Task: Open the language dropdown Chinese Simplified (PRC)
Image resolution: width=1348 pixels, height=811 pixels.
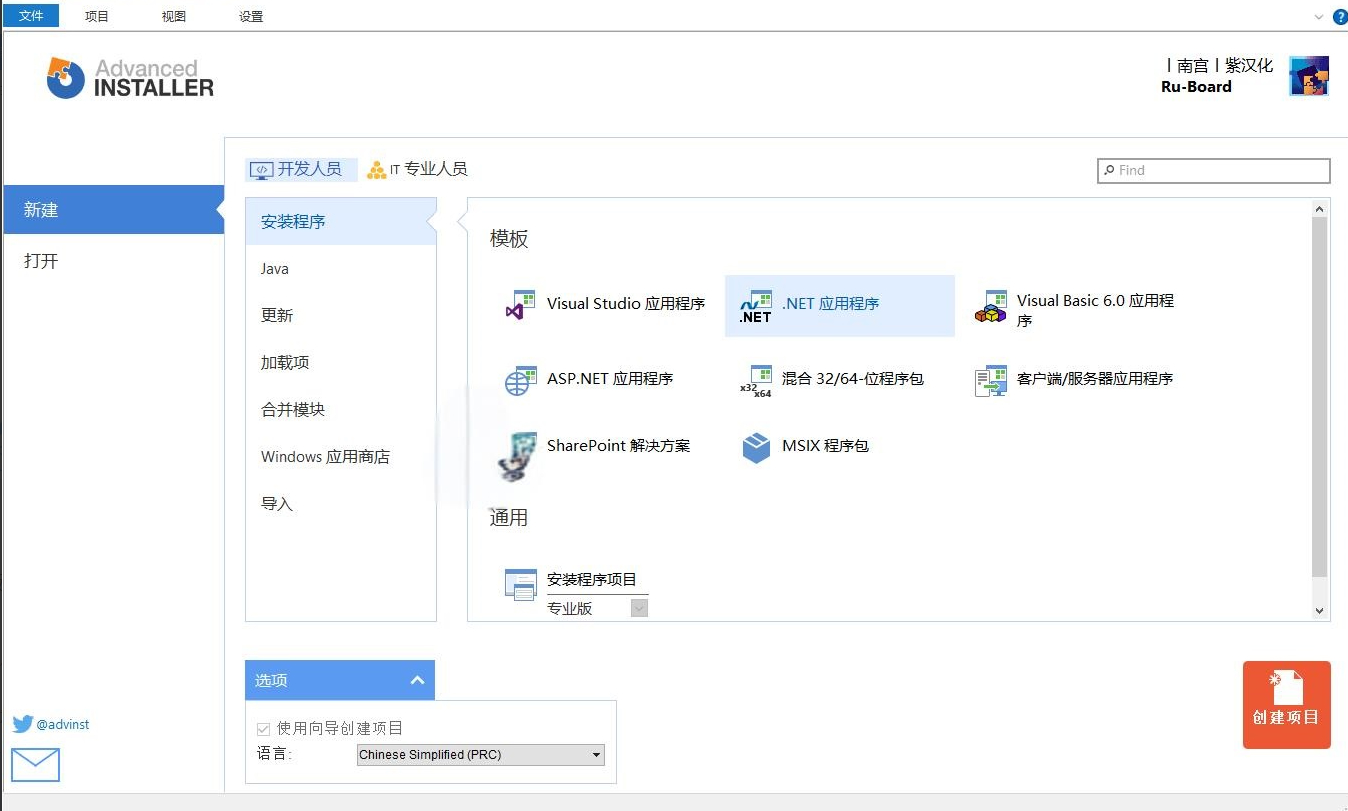Action: tap(481, 755)
